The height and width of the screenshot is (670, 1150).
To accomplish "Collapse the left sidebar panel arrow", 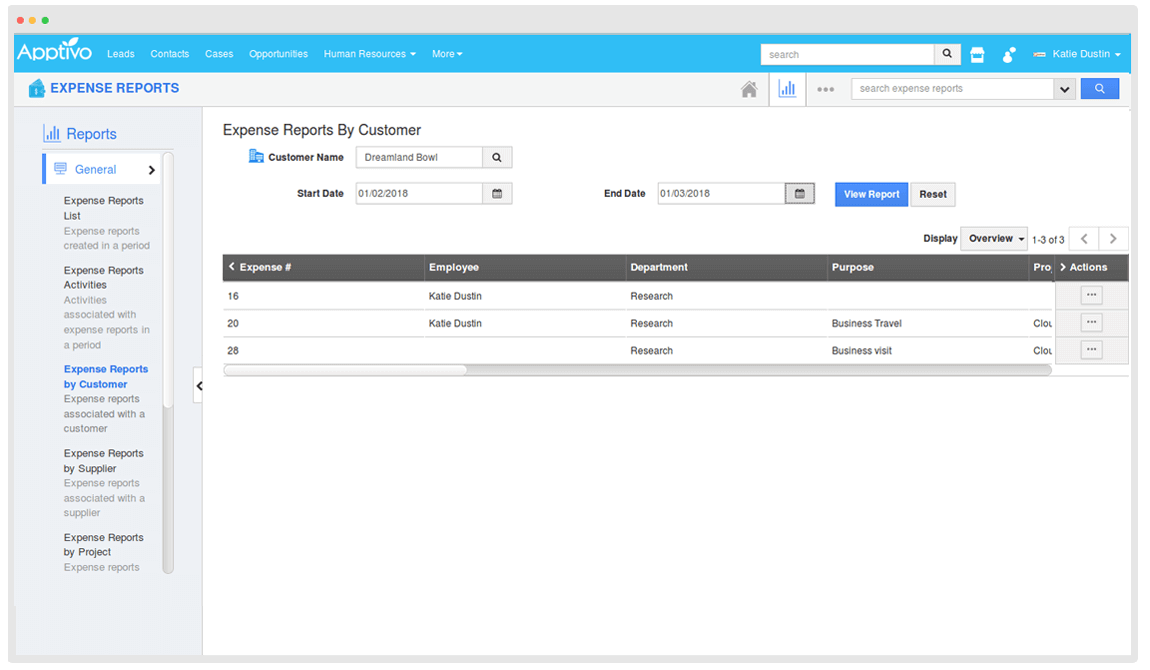I will pyautogui.click(x=198, y=386).
